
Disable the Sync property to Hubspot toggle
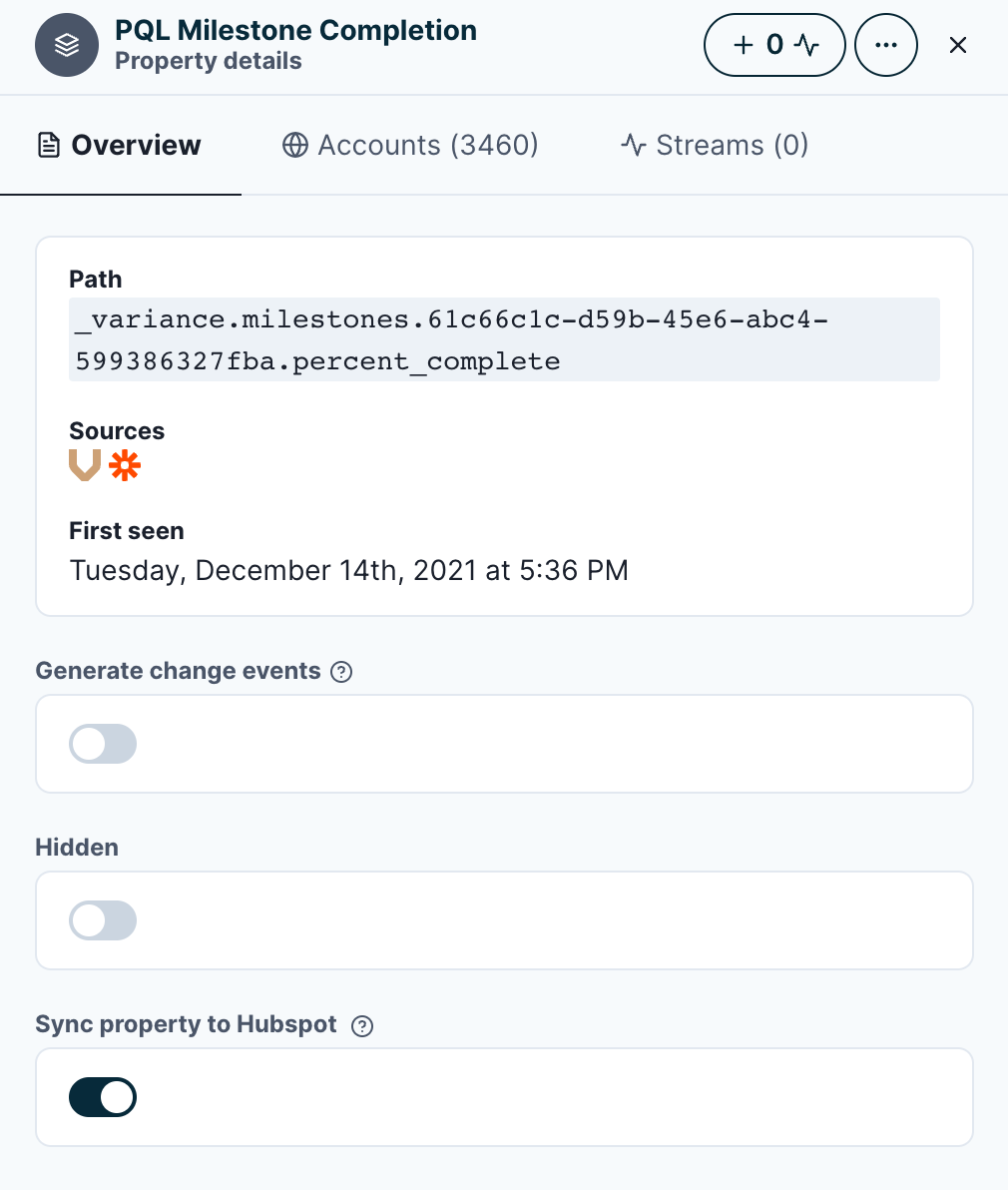coord(103,1097)
